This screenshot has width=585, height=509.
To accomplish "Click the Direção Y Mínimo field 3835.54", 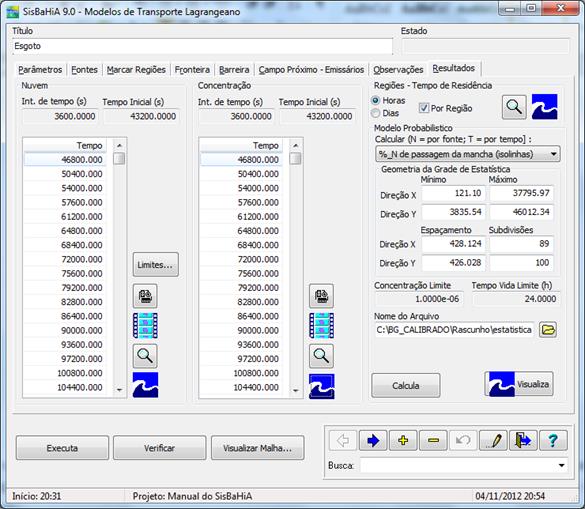I will 454,212.
